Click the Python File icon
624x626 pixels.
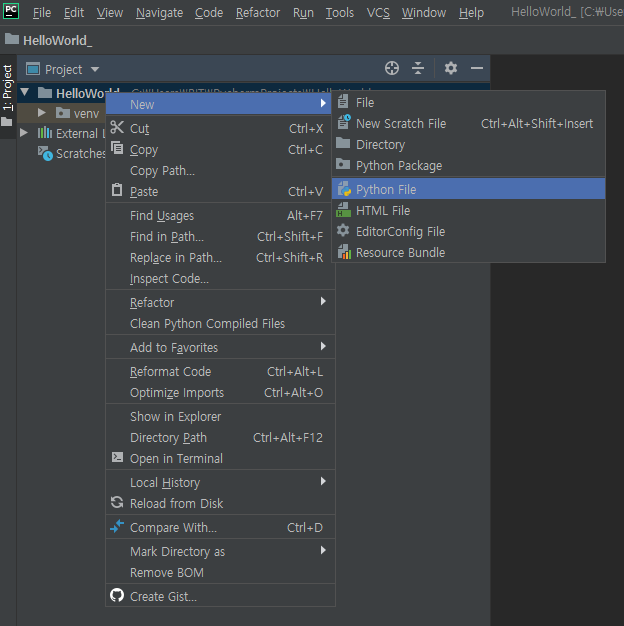(344, 188)
